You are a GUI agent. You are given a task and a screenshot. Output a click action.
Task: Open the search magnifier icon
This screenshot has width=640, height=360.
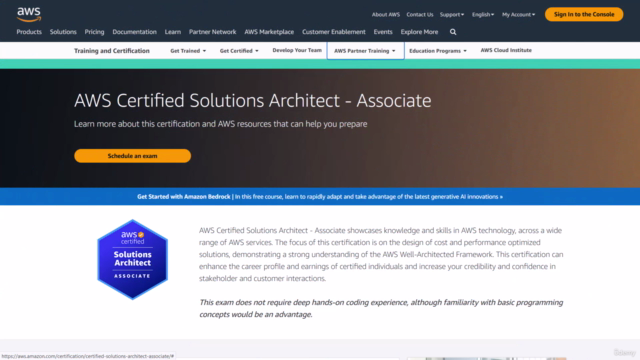tap(453, 32)
